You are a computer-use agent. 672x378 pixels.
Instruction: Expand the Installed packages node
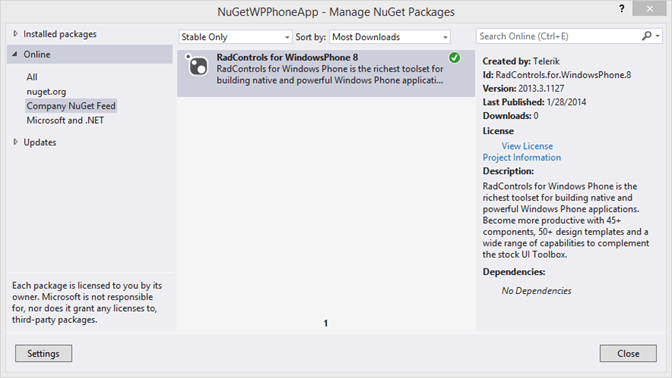point(15,33)
